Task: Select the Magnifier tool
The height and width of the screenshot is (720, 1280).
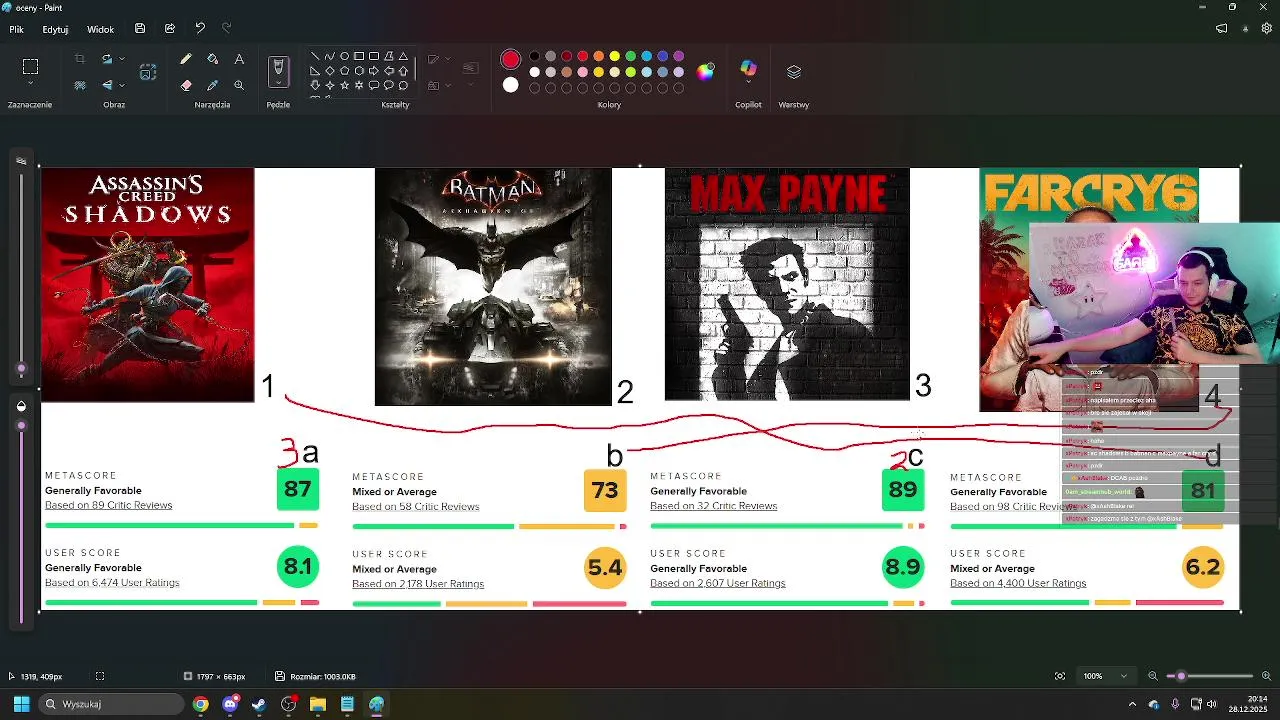Action: [239, 86]
